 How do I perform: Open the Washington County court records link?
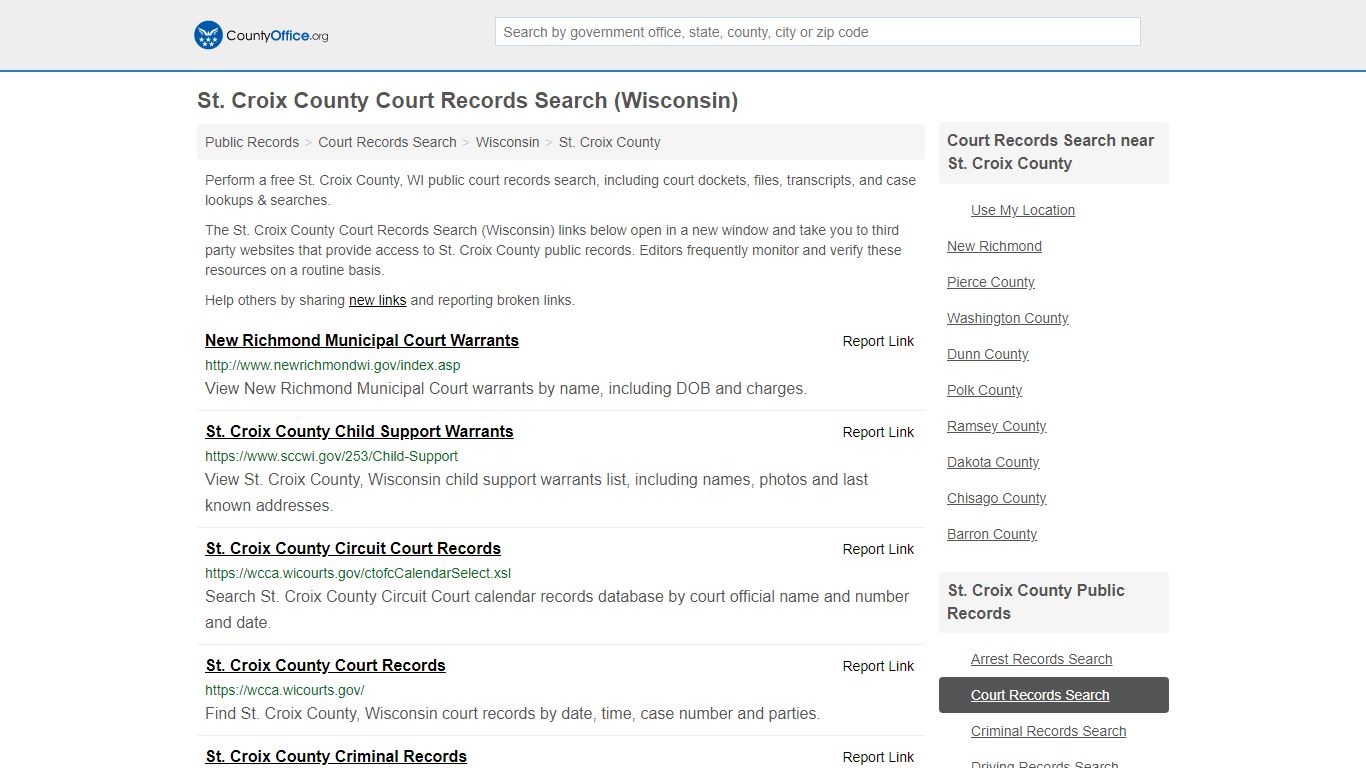click(1007, 318)
